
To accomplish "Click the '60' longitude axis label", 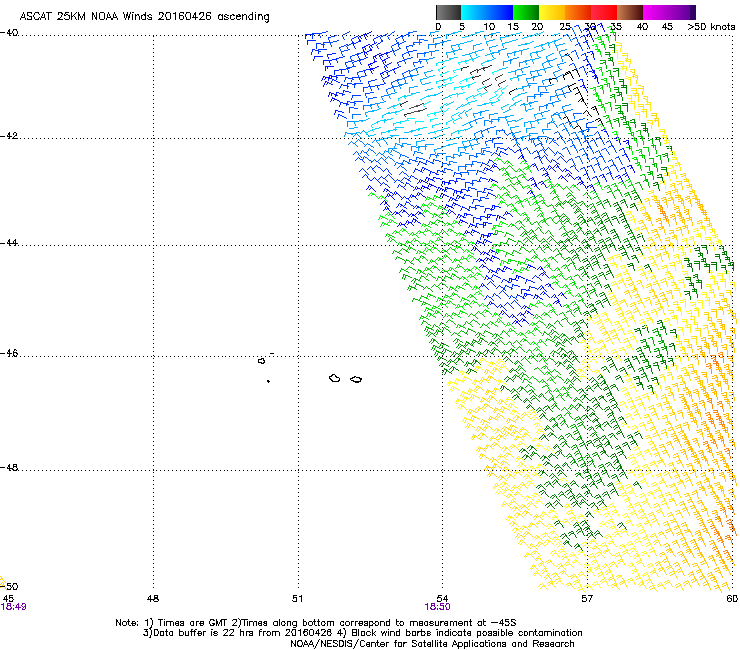I will 732,599.
